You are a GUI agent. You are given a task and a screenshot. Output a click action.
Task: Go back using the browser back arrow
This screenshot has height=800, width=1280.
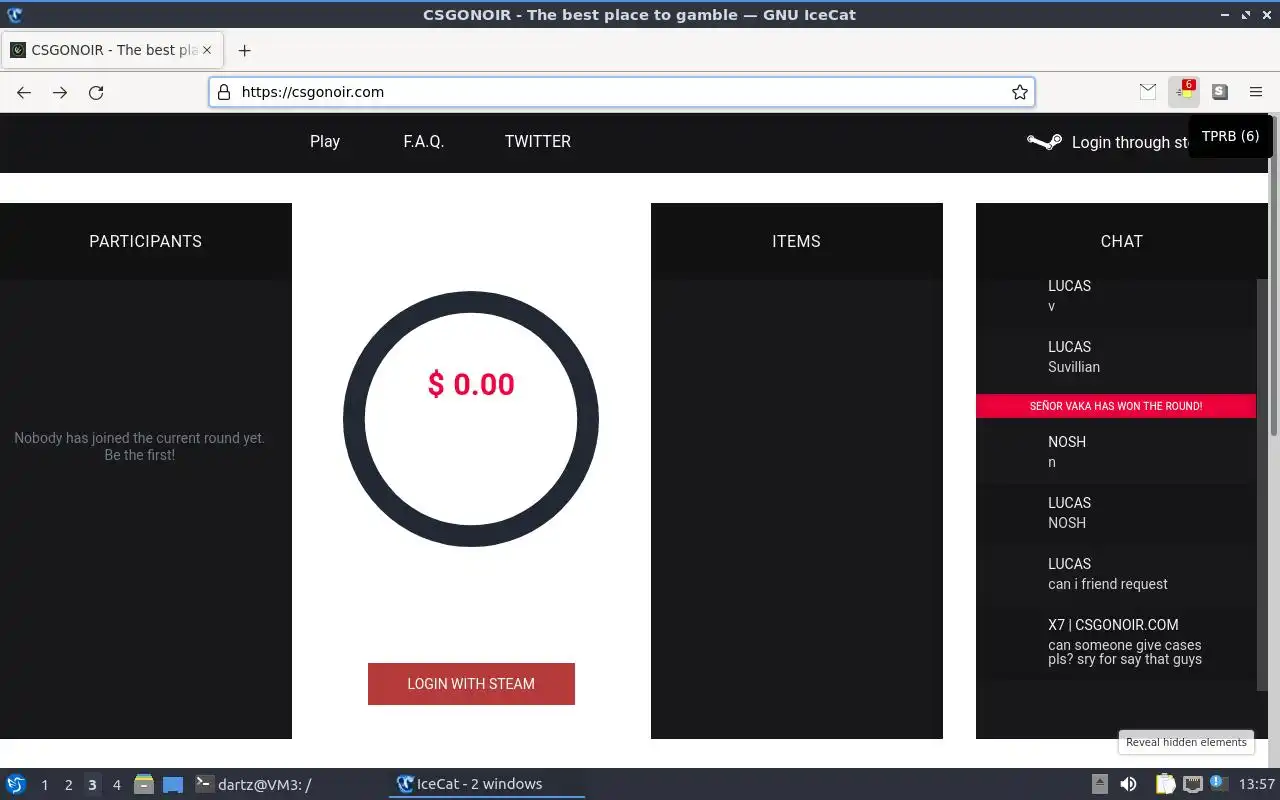pos(24,92)
